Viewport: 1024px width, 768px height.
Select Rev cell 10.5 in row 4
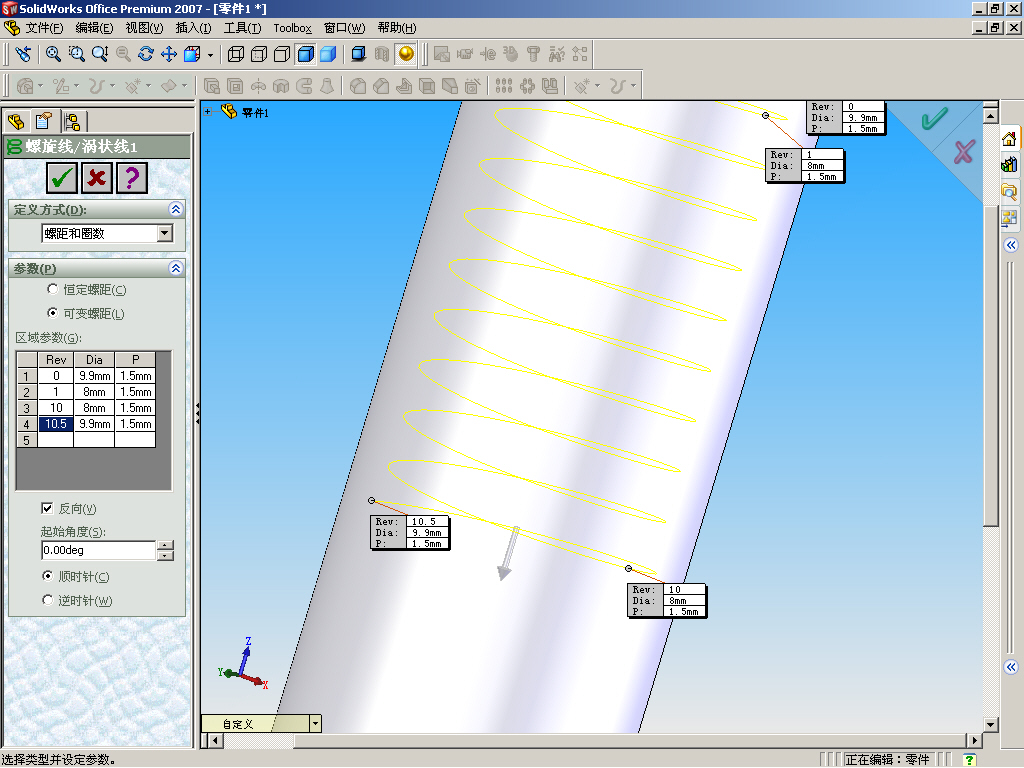[x=56, y=424]
